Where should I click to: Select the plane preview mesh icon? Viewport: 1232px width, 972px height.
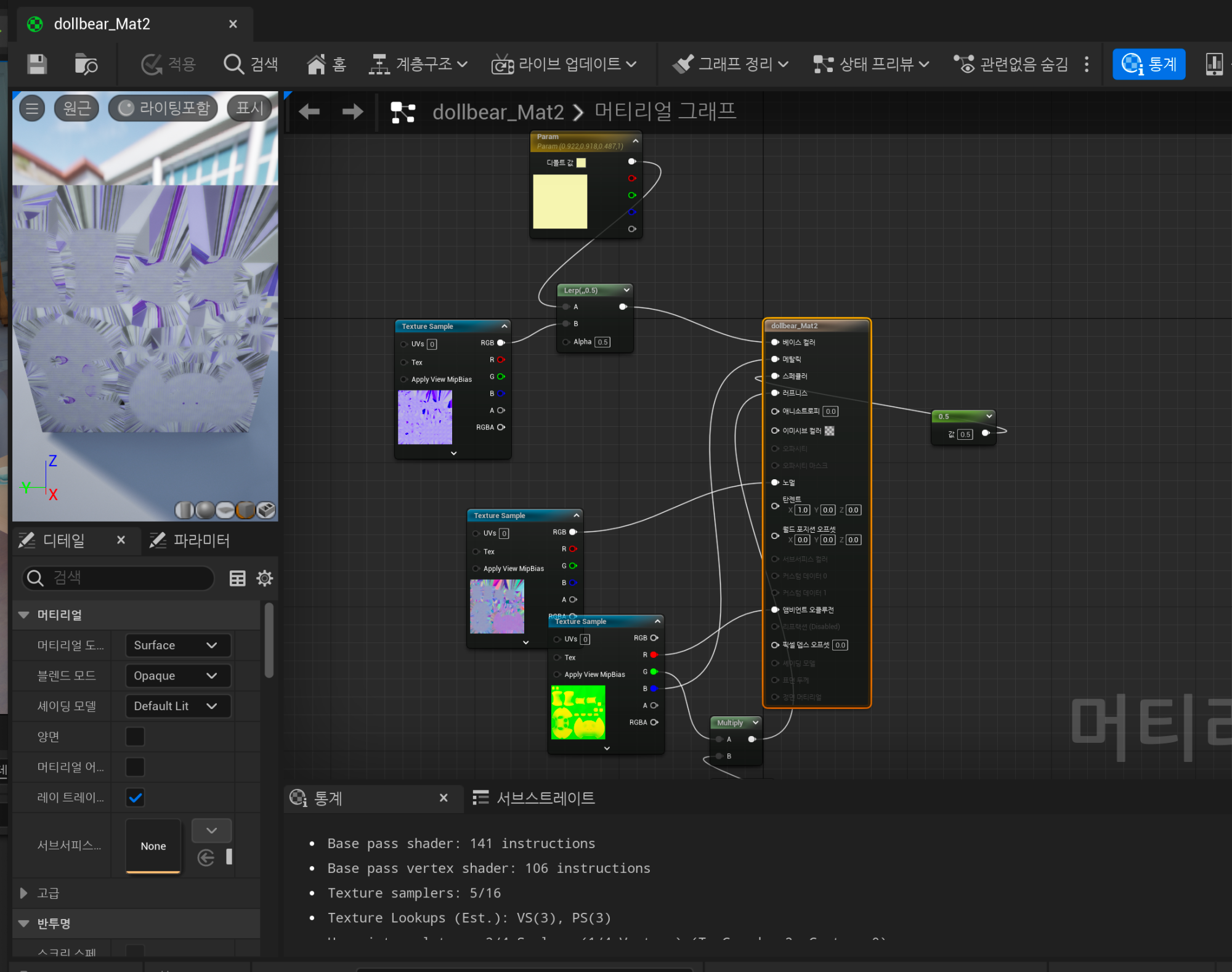point(225,510)
